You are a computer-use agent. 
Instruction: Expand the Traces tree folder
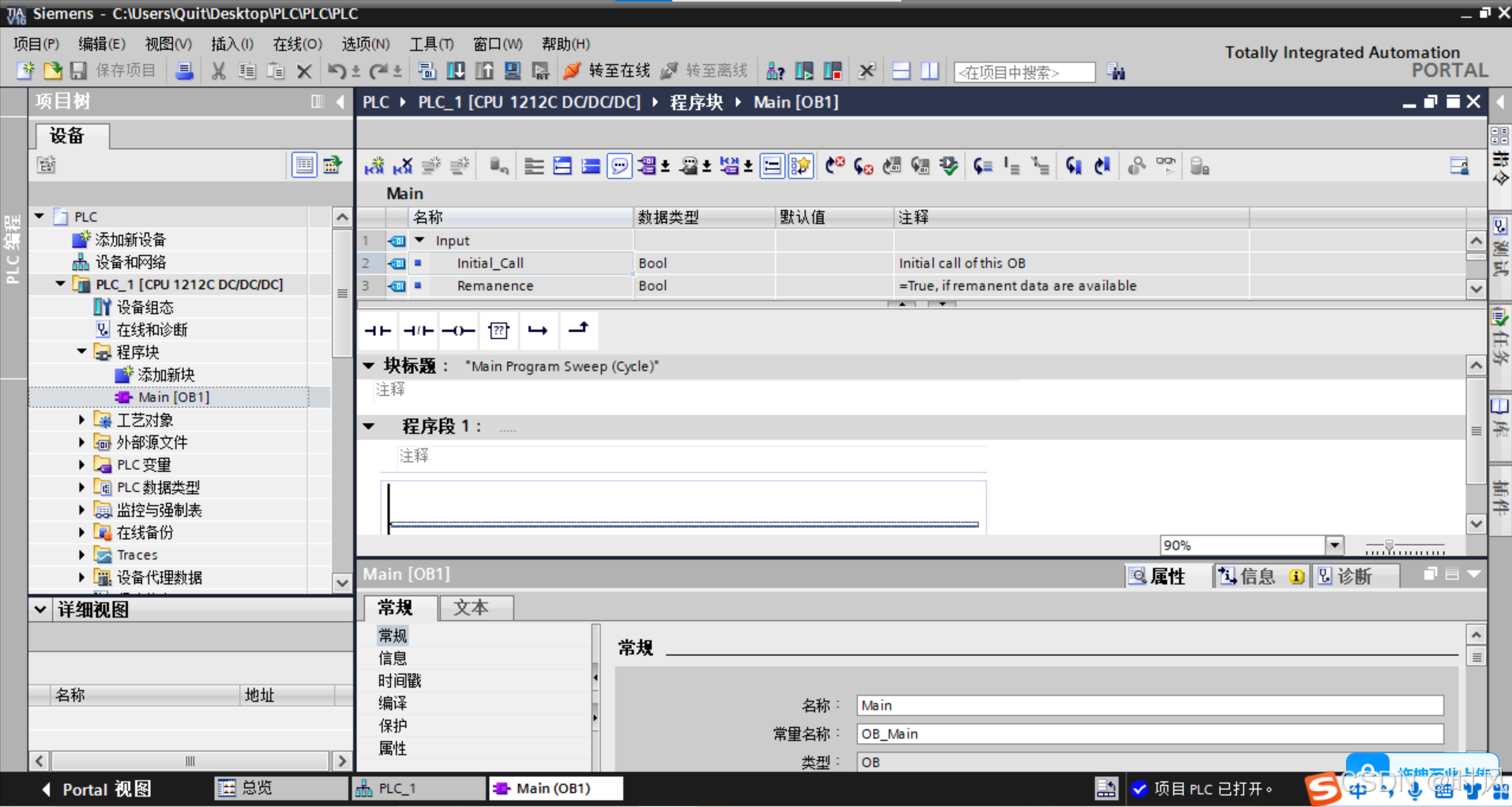click(x=81, y=555)
